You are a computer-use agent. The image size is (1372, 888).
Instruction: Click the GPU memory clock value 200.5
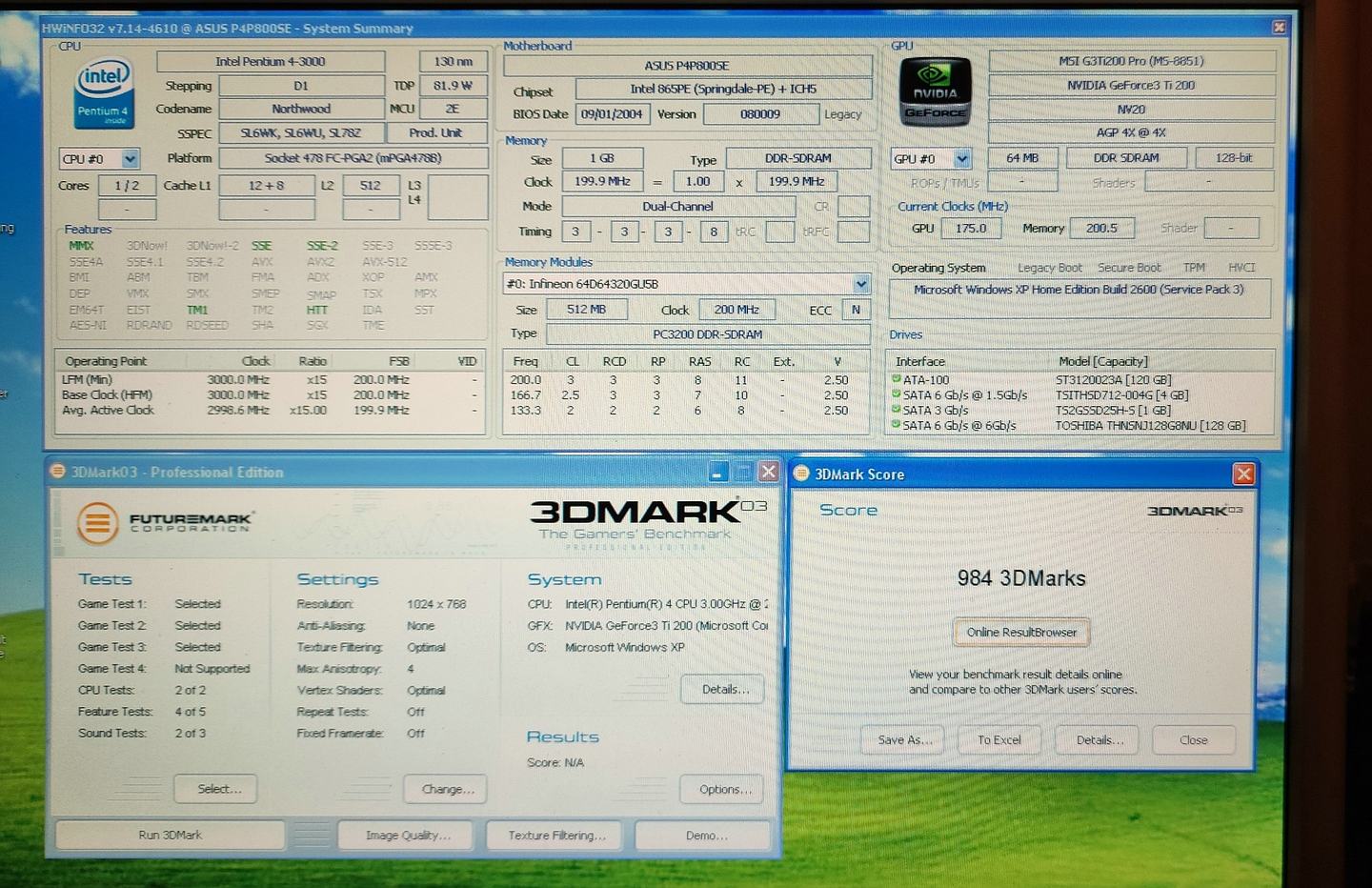pos(1101,228)
